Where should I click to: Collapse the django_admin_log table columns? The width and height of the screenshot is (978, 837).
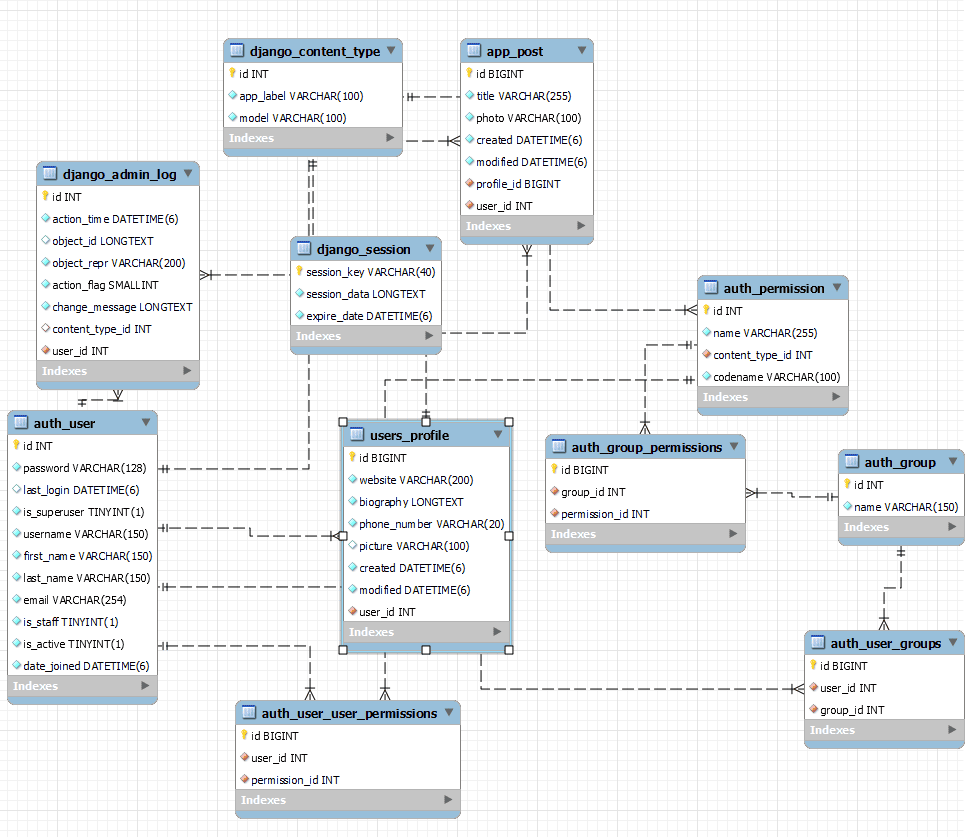[187, 174]
